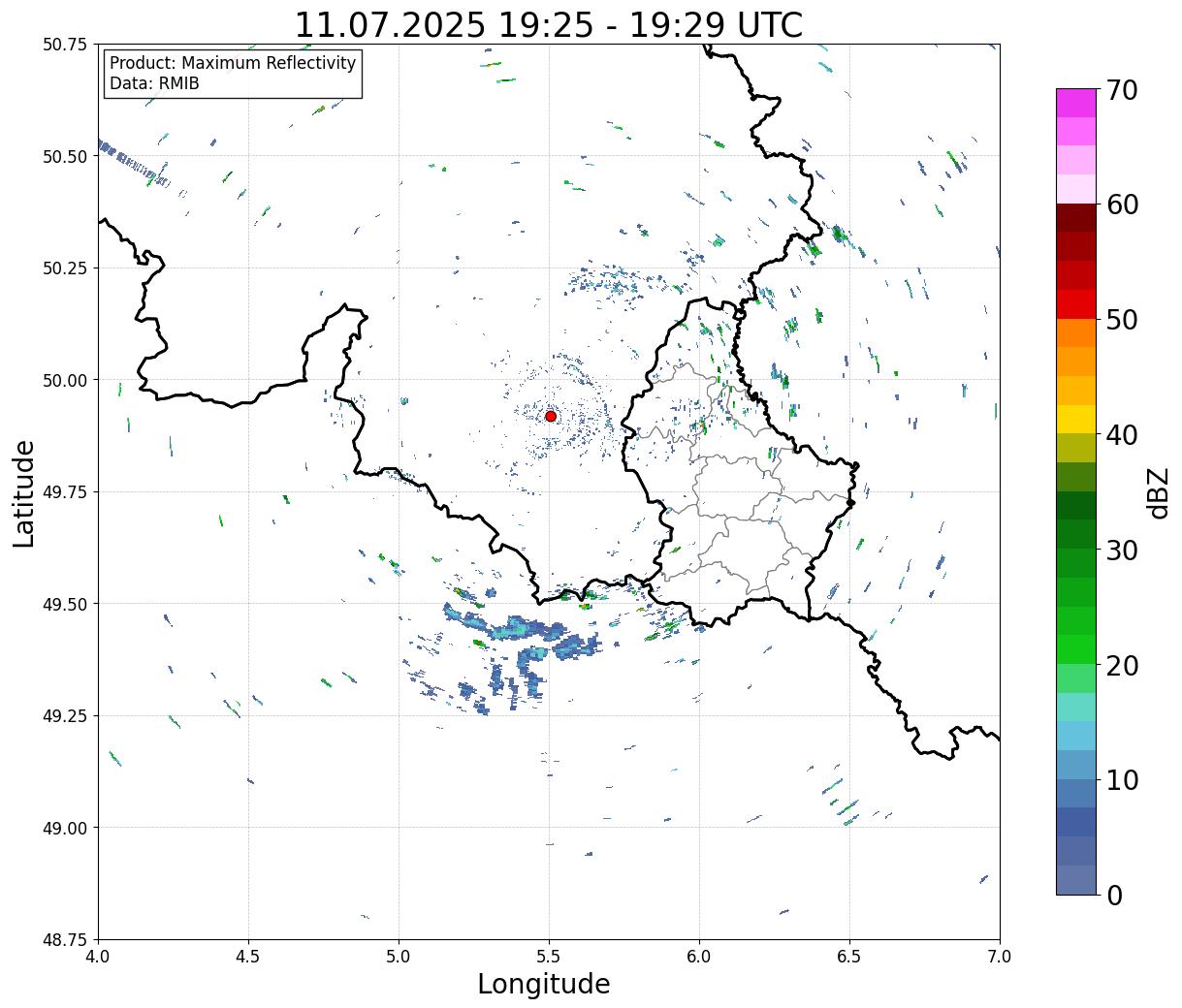Click the plot title with the date and time
The height and width of the screenshot is (1008, 1182).
coord(549,24)
